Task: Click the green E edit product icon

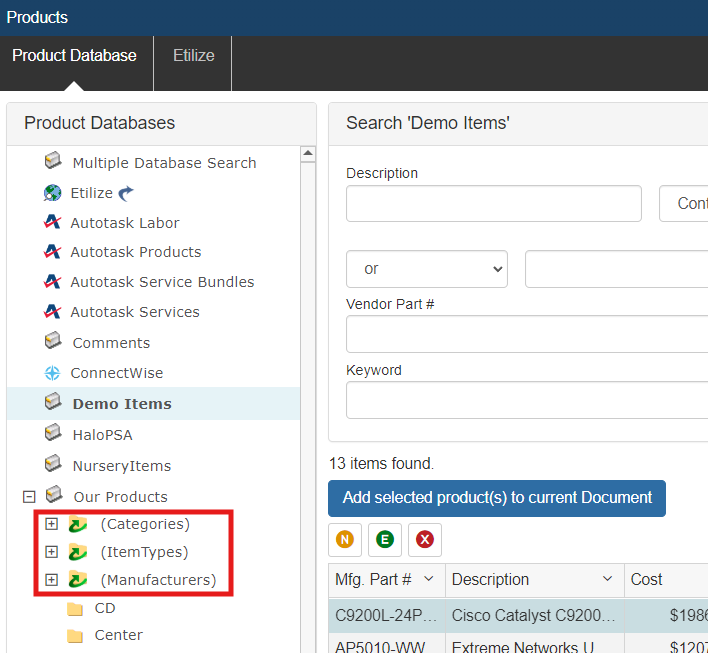Action: 385,540
